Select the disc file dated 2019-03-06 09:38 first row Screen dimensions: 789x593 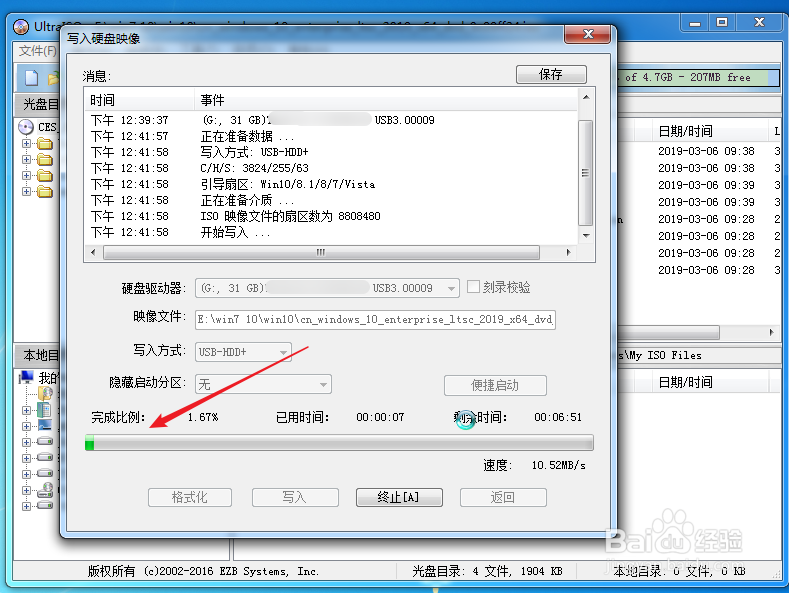click(706, 151)
